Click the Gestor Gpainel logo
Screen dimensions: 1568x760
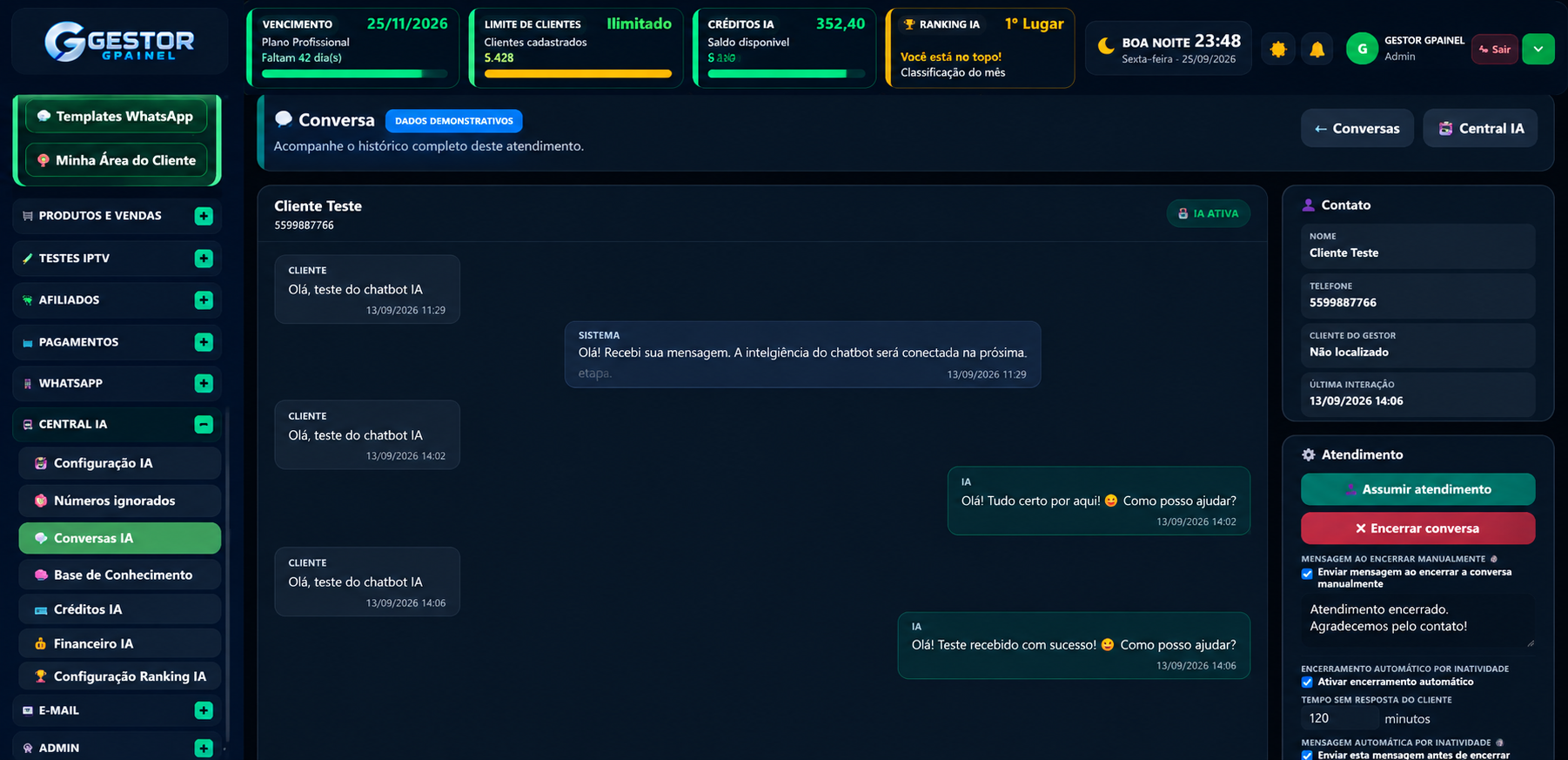point(120,42)
